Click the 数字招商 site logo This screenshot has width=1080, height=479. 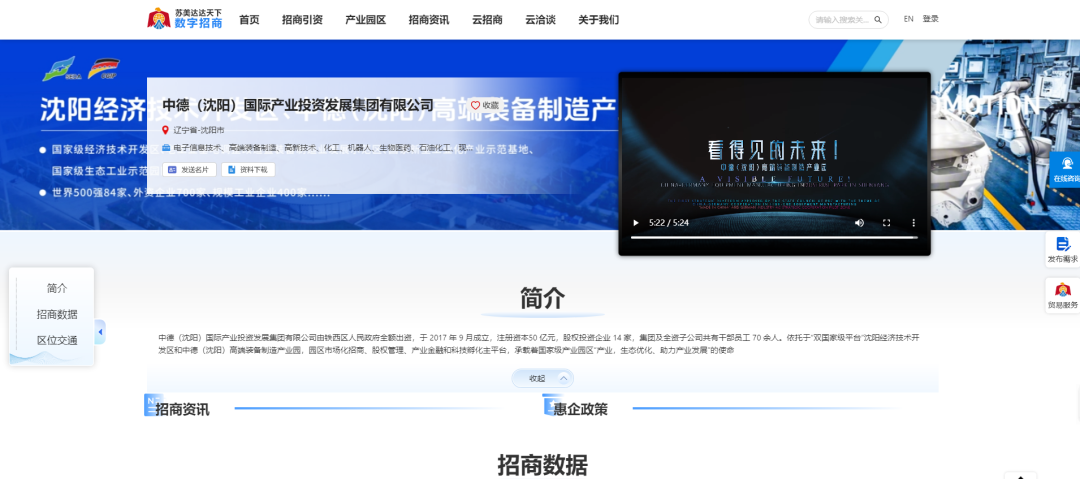coord(185,19)
